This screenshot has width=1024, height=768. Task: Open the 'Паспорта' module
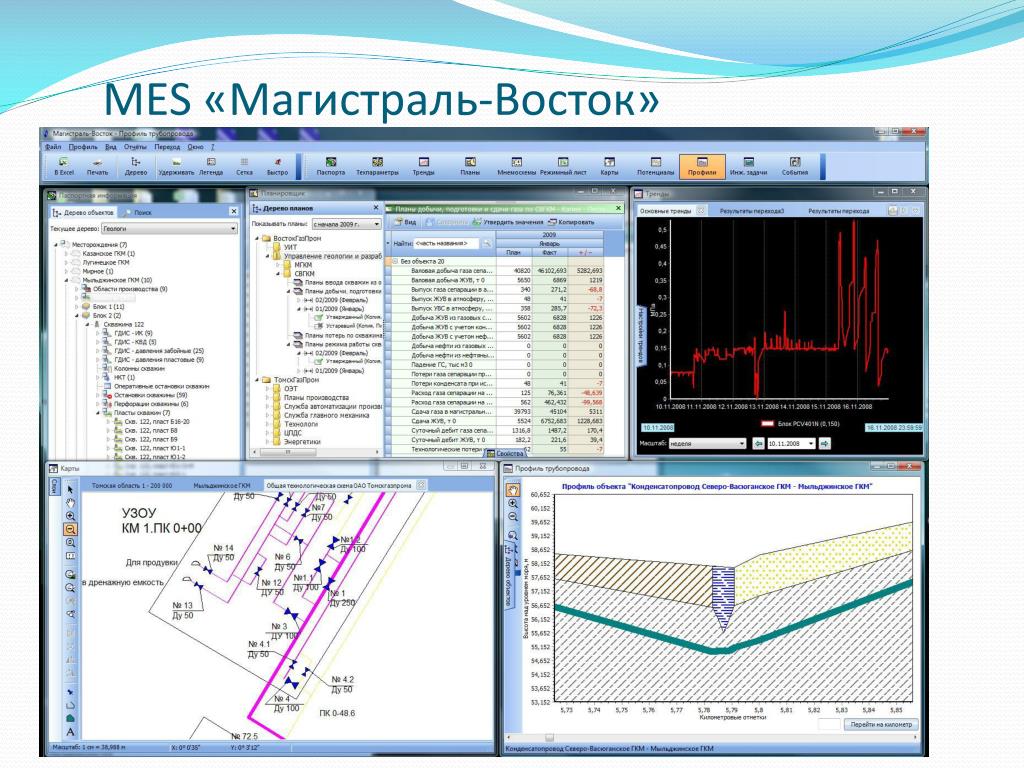pyautogui.click(x=330, y=166)
